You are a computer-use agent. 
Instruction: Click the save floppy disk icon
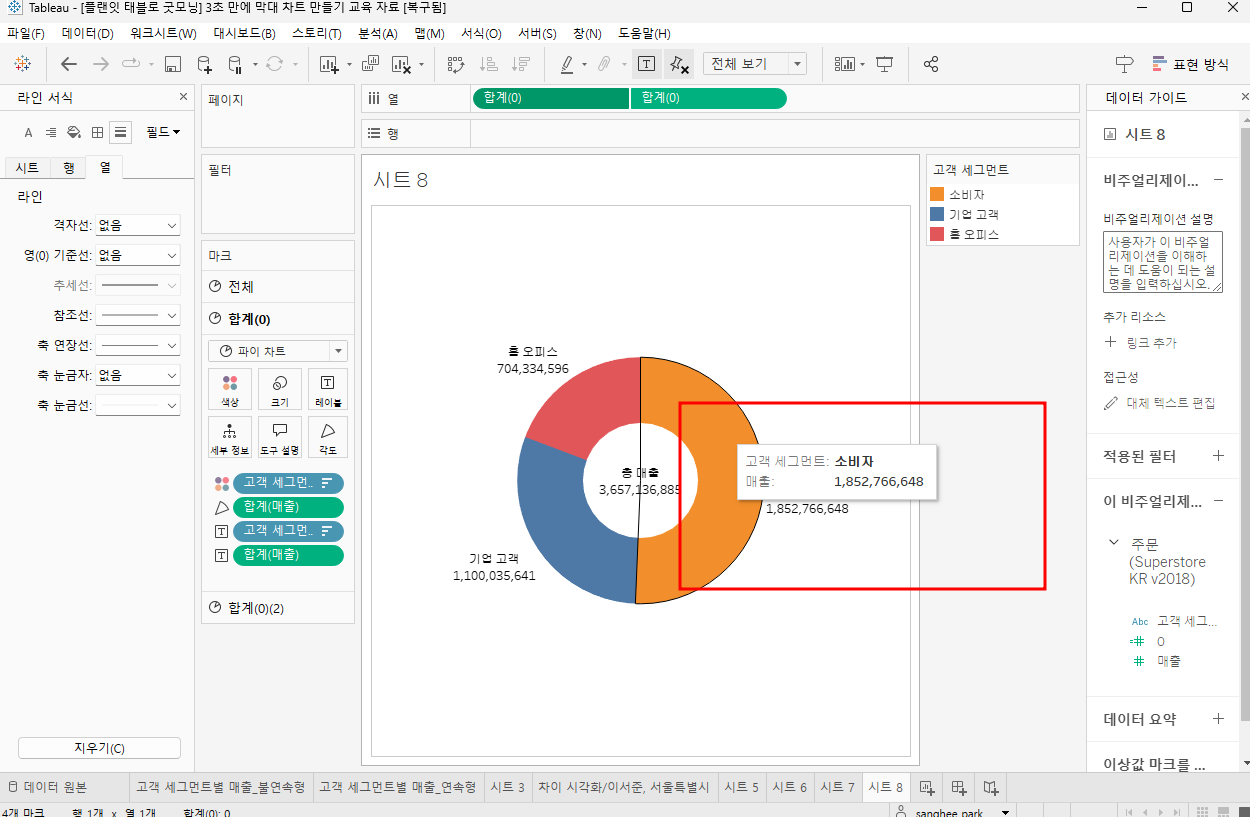coord(172,65)
